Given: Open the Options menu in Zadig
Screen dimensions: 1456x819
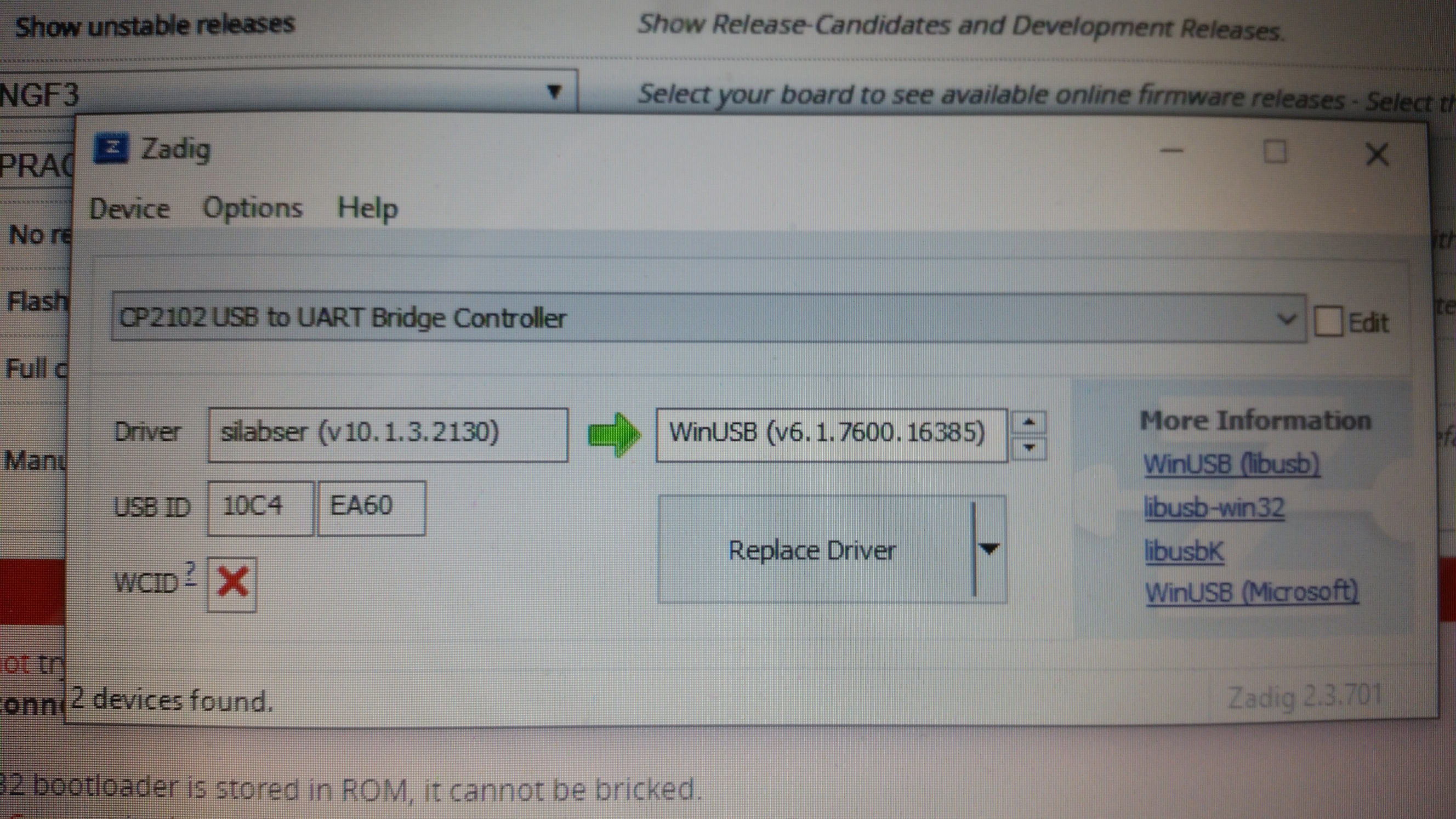Looking at the screenshot, I should tap(253, 208).
